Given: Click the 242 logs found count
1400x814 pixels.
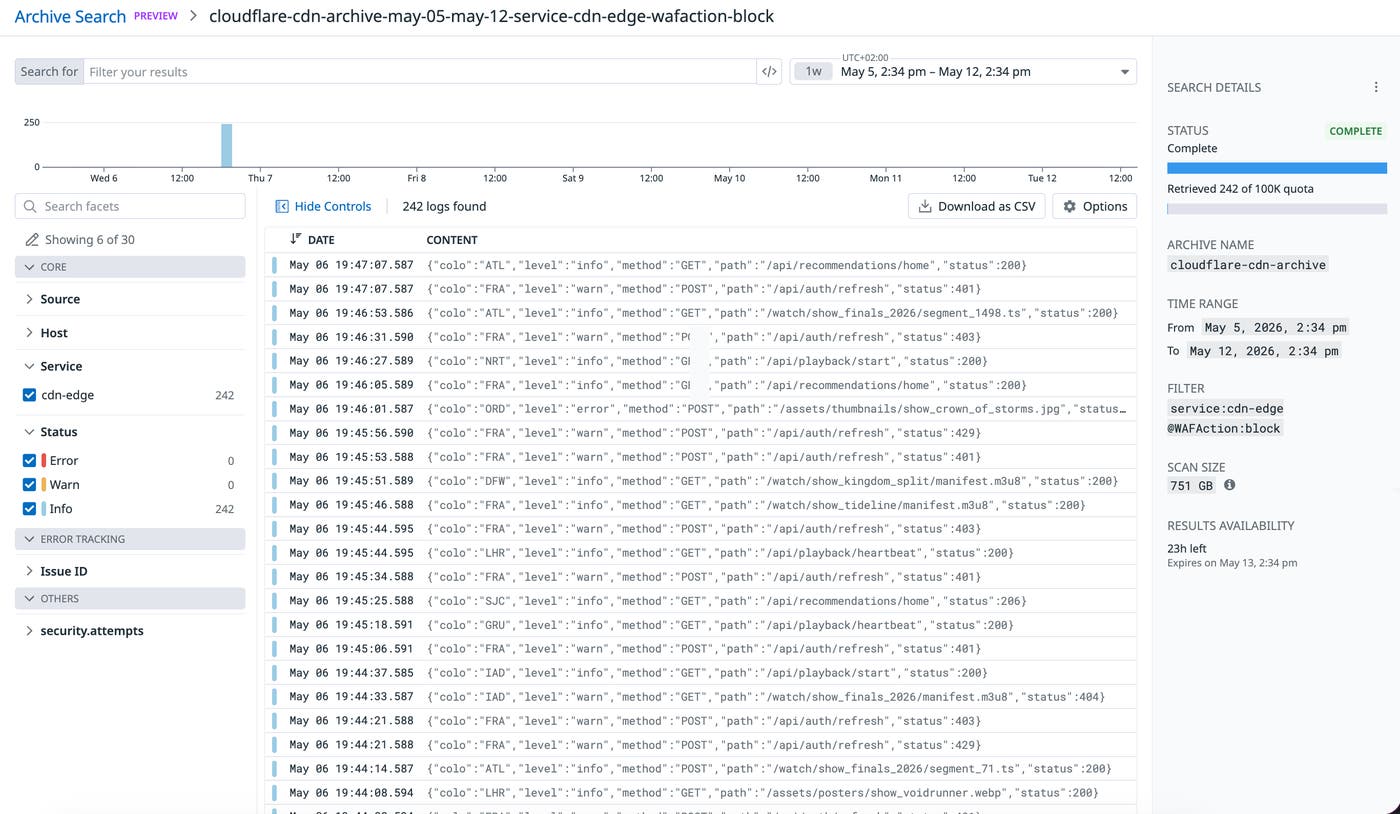Looking at the screenshot, I should 444,206.
